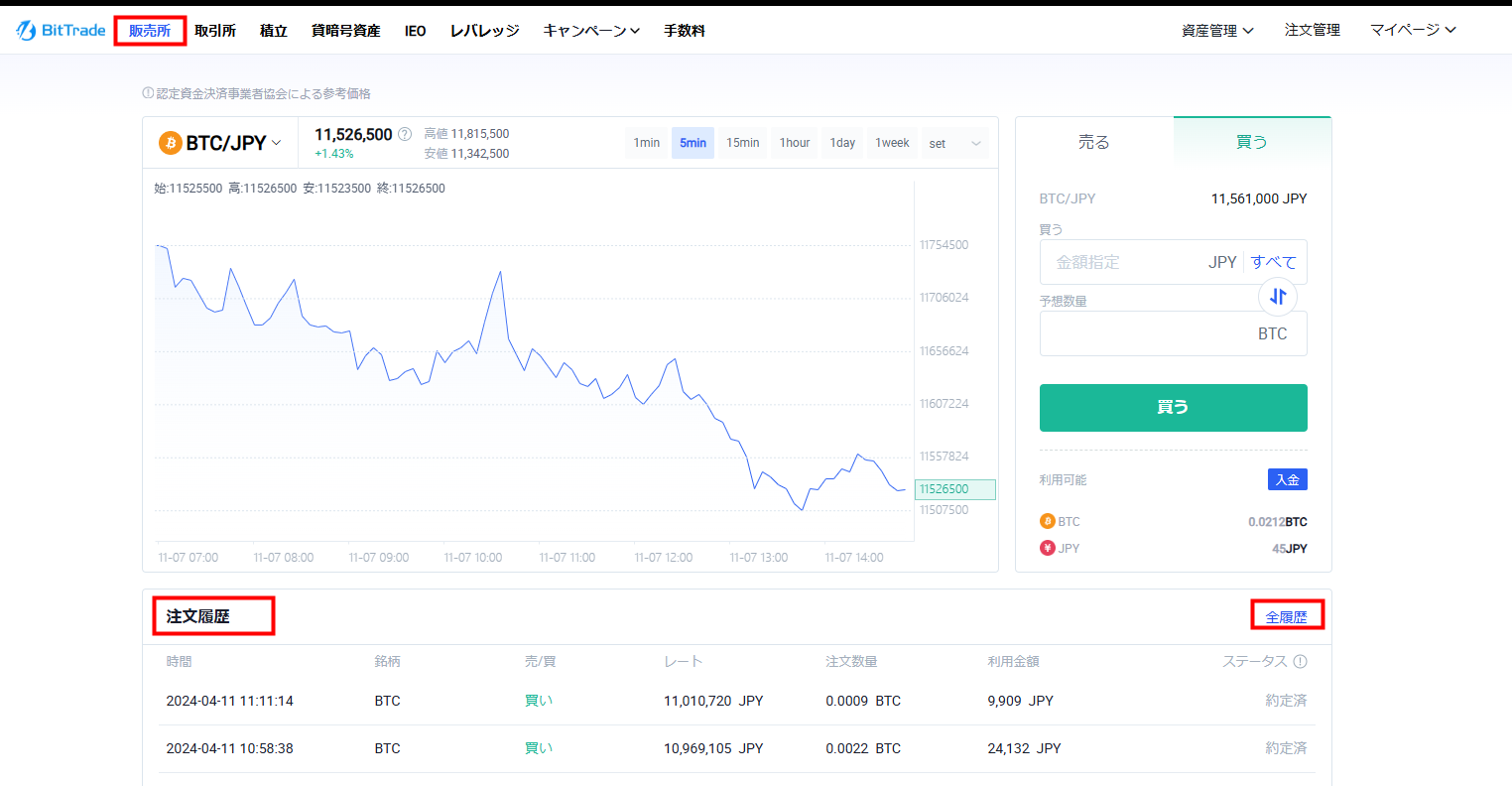
Task: Select the 1min chart interval
Action: 647,143
